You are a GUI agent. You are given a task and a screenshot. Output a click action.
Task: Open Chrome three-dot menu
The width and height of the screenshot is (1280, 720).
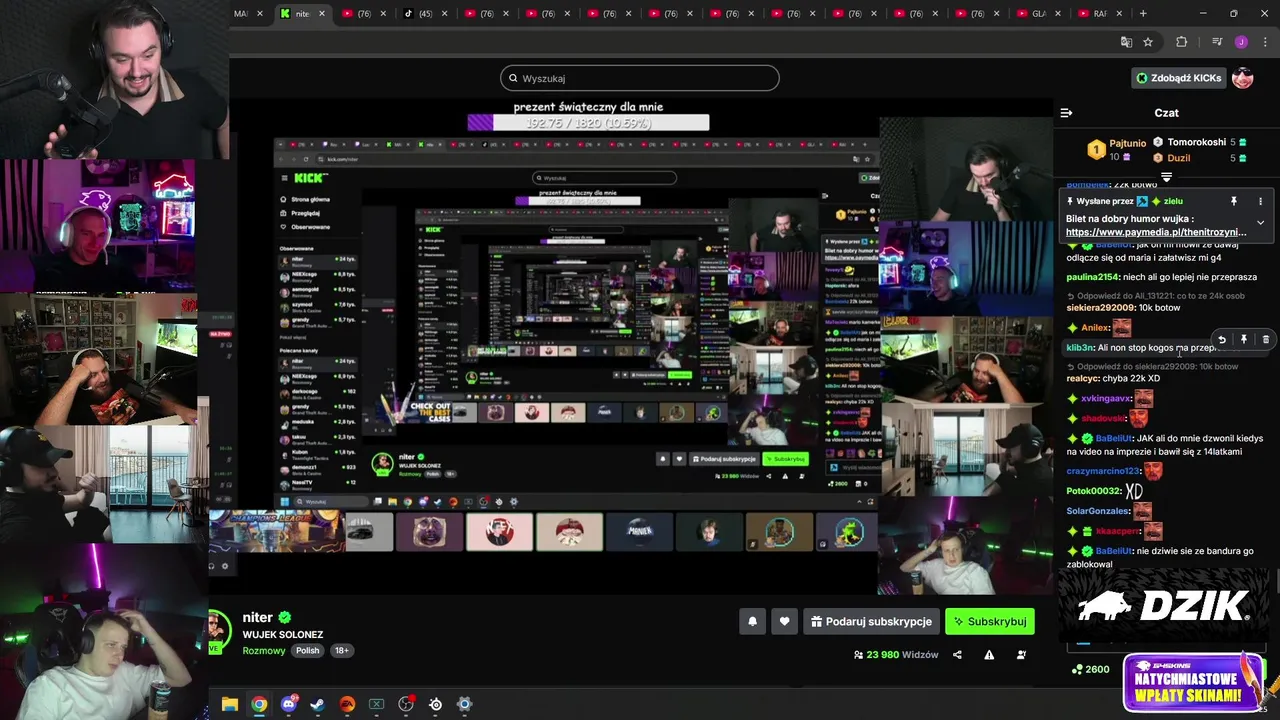coord(1265,42)
